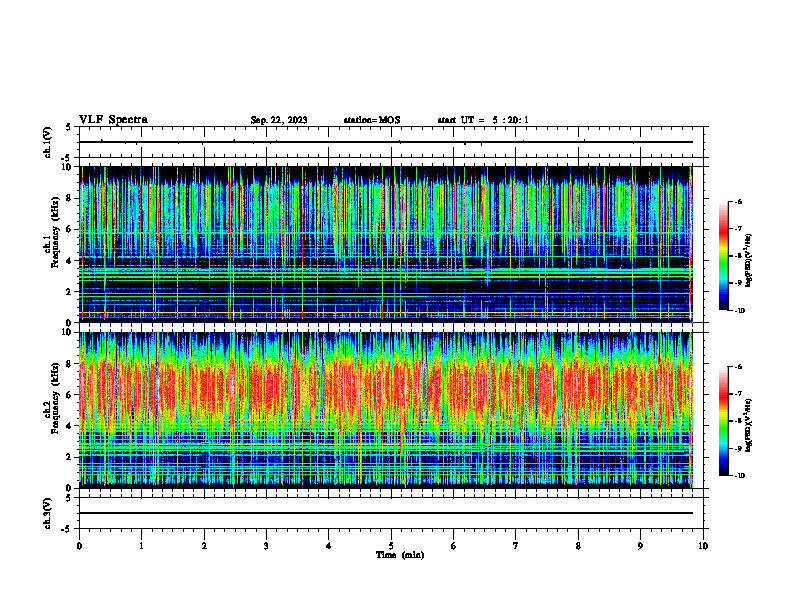The width and height of the screenshot is (792, 612).
Task: Click the 8 tick on Time axis
Action: click(x=578, y=546)
